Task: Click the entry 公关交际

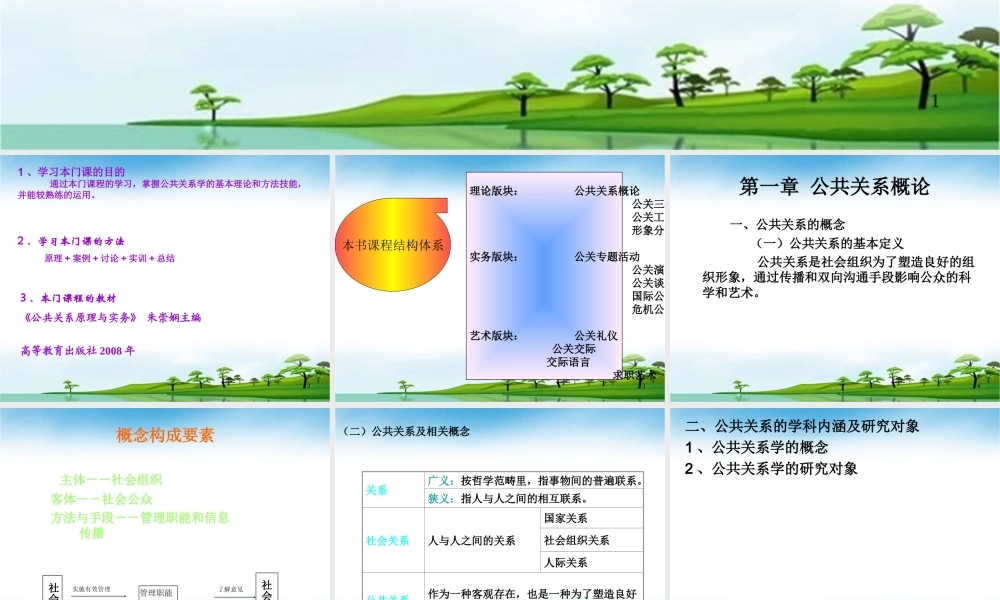Action: [x=574, y=349]
